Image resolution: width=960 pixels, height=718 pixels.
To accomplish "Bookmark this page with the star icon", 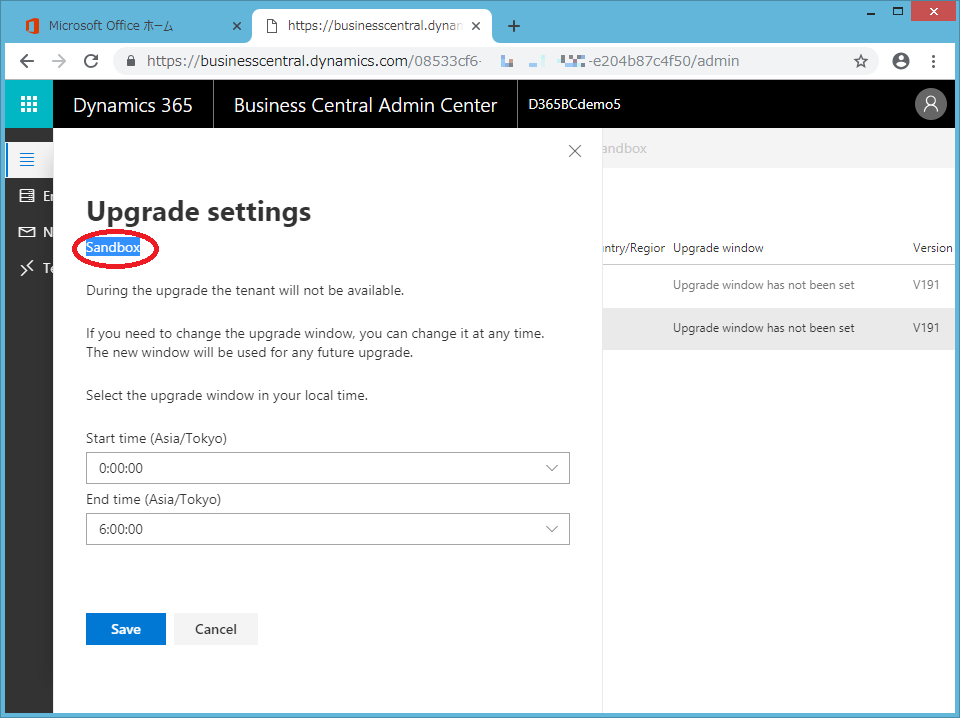I will [x=861, y=61].
